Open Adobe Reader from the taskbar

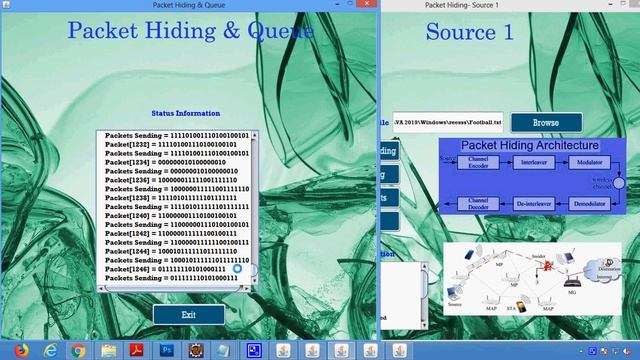[x=137, y=351]
